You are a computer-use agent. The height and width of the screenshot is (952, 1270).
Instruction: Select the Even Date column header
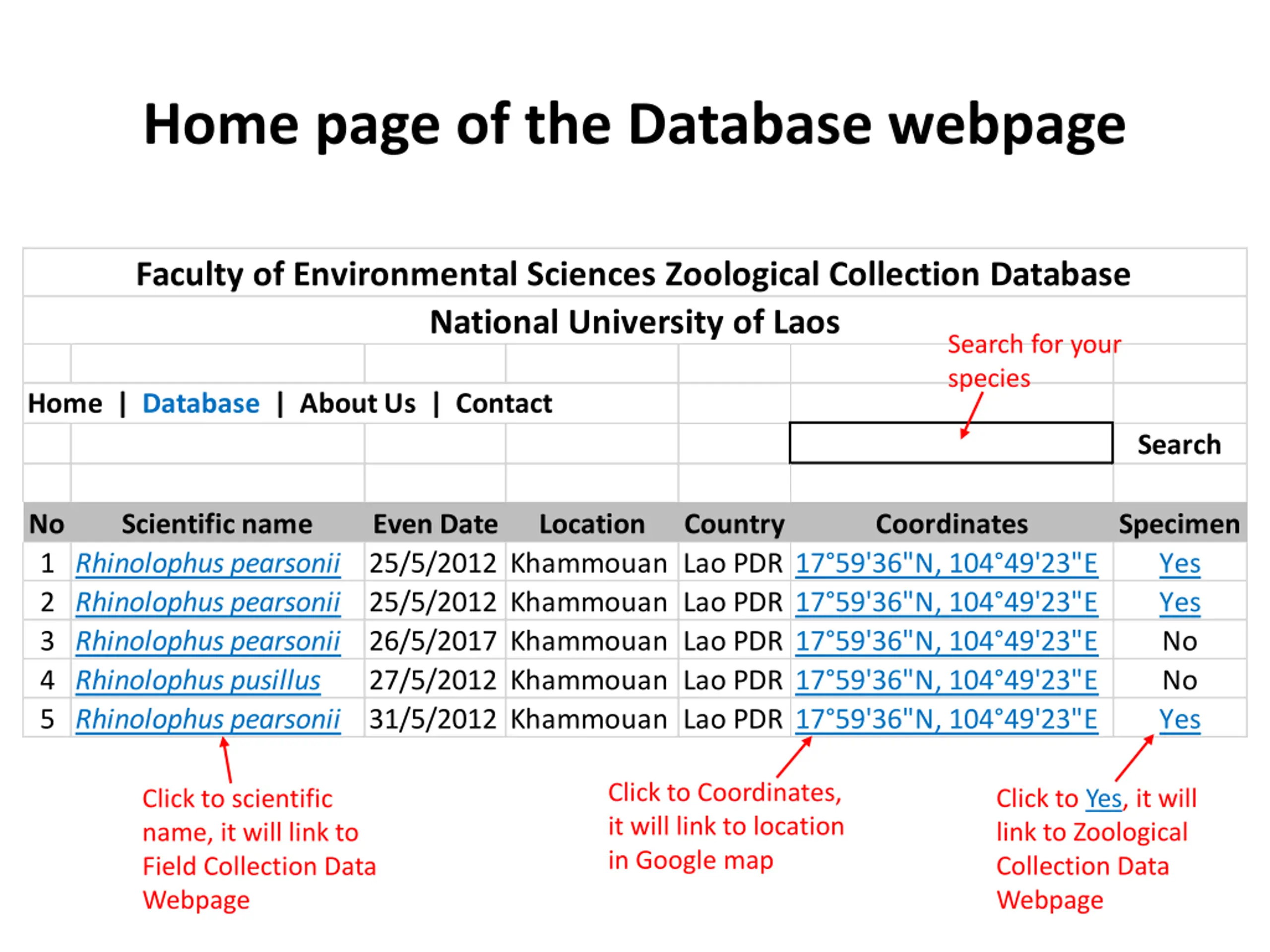click(x=435, y=524)
